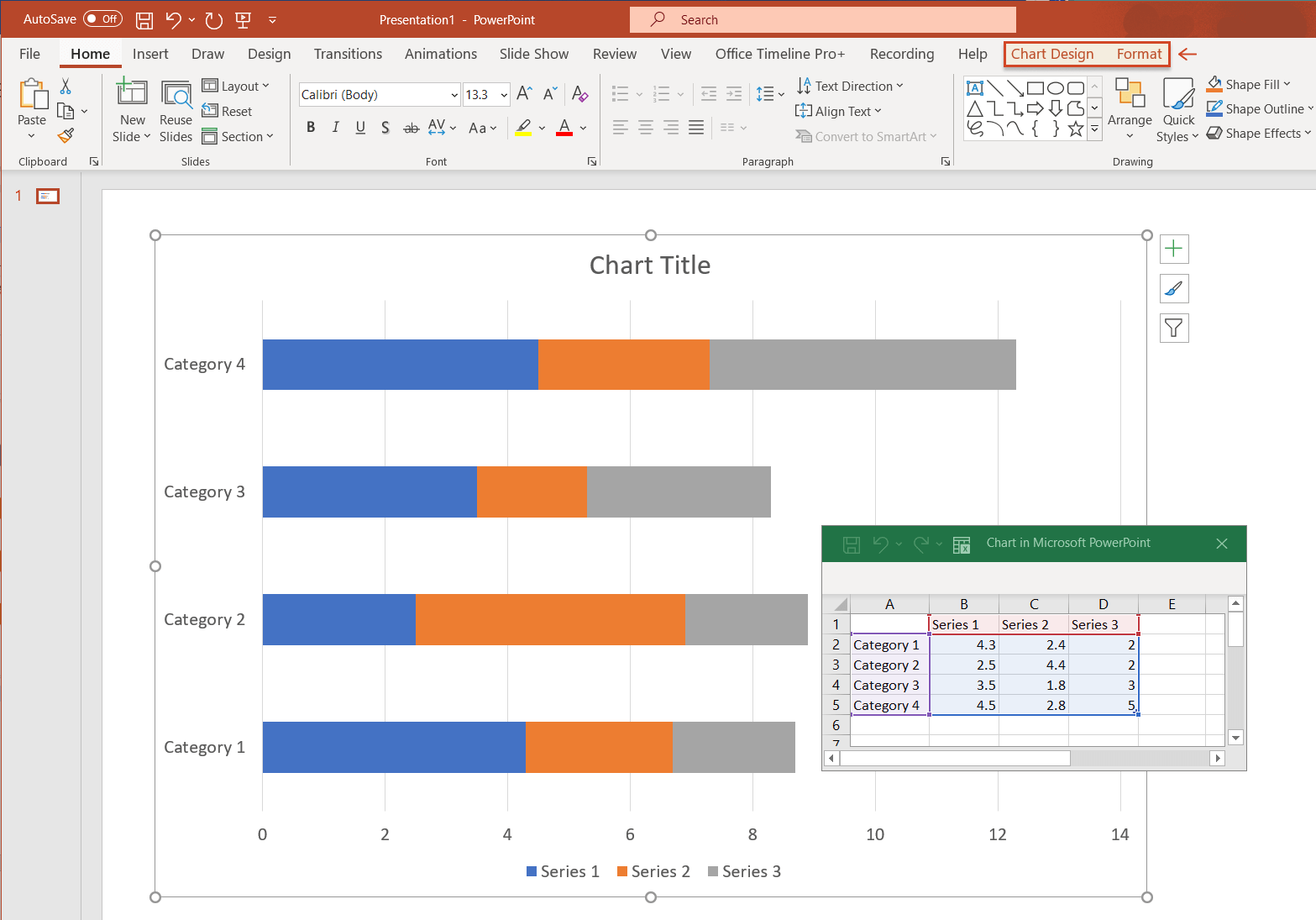Image resolution: width=1316 pixels, height=920 pixels.
Task: Open Quick Styles in the Drawing group
Action: click(x=1177, y=108)
